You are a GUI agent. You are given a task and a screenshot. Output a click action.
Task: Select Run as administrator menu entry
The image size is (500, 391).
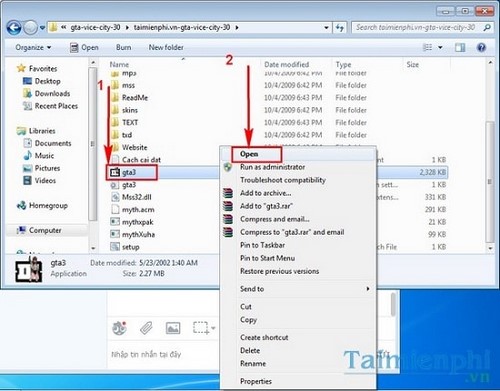[x=272, y=167]
